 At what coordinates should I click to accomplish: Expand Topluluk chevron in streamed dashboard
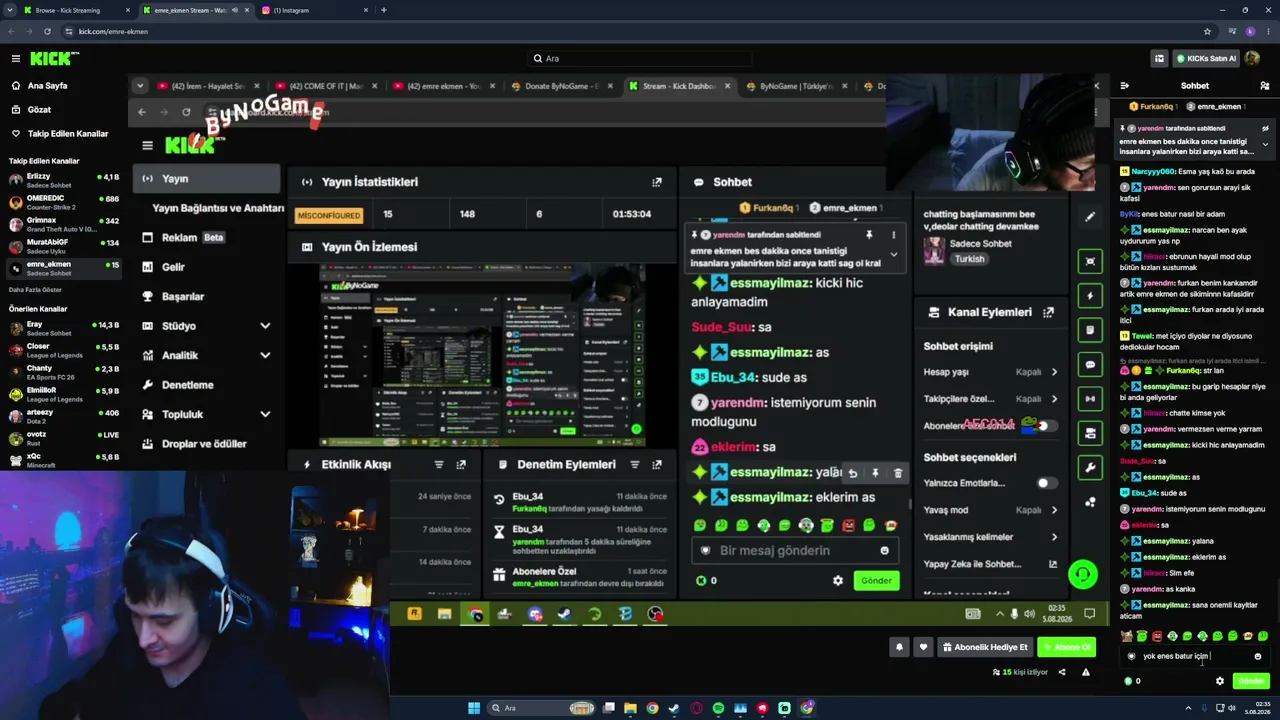(265, 414)
